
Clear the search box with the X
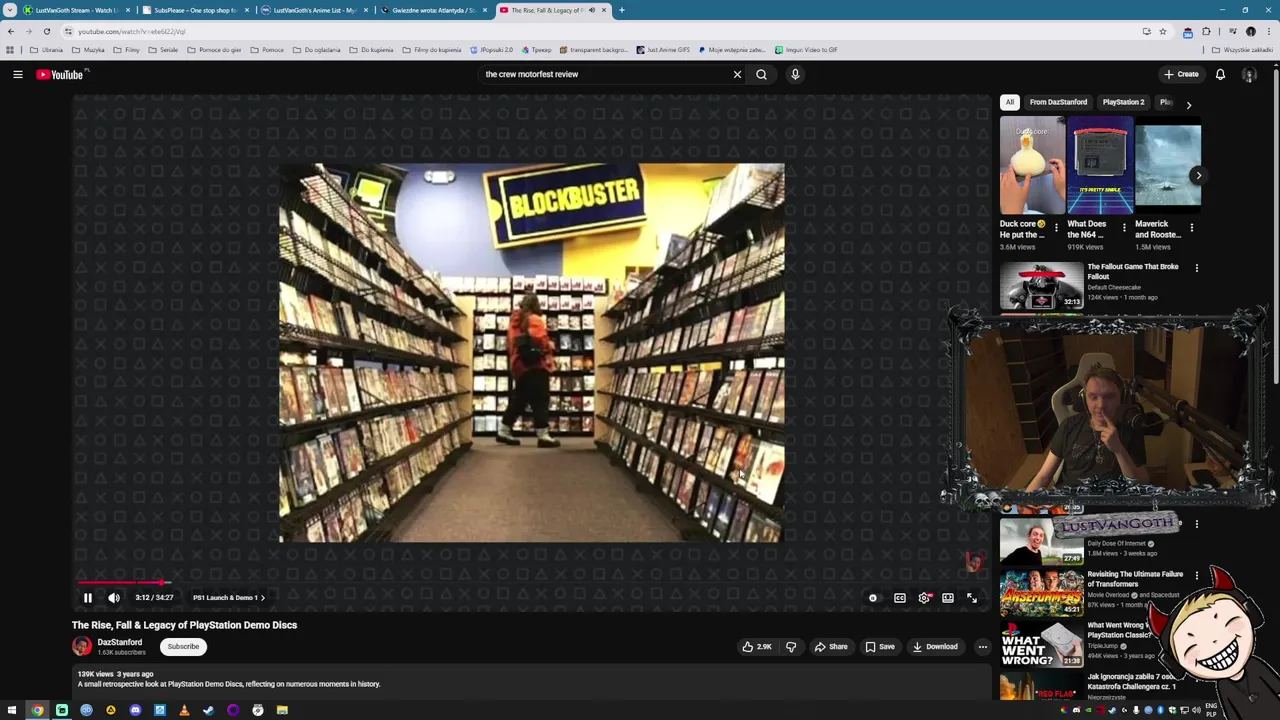point(737,74)
